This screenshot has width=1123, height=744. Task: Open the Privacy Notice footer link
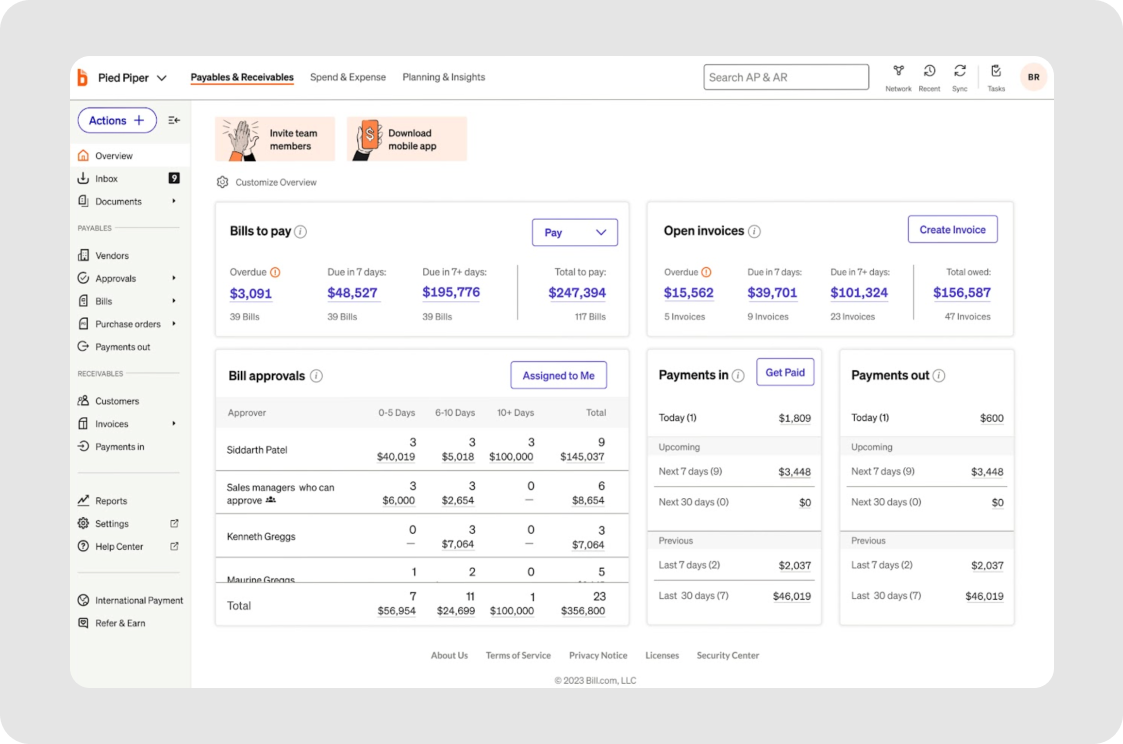[598, 655]
